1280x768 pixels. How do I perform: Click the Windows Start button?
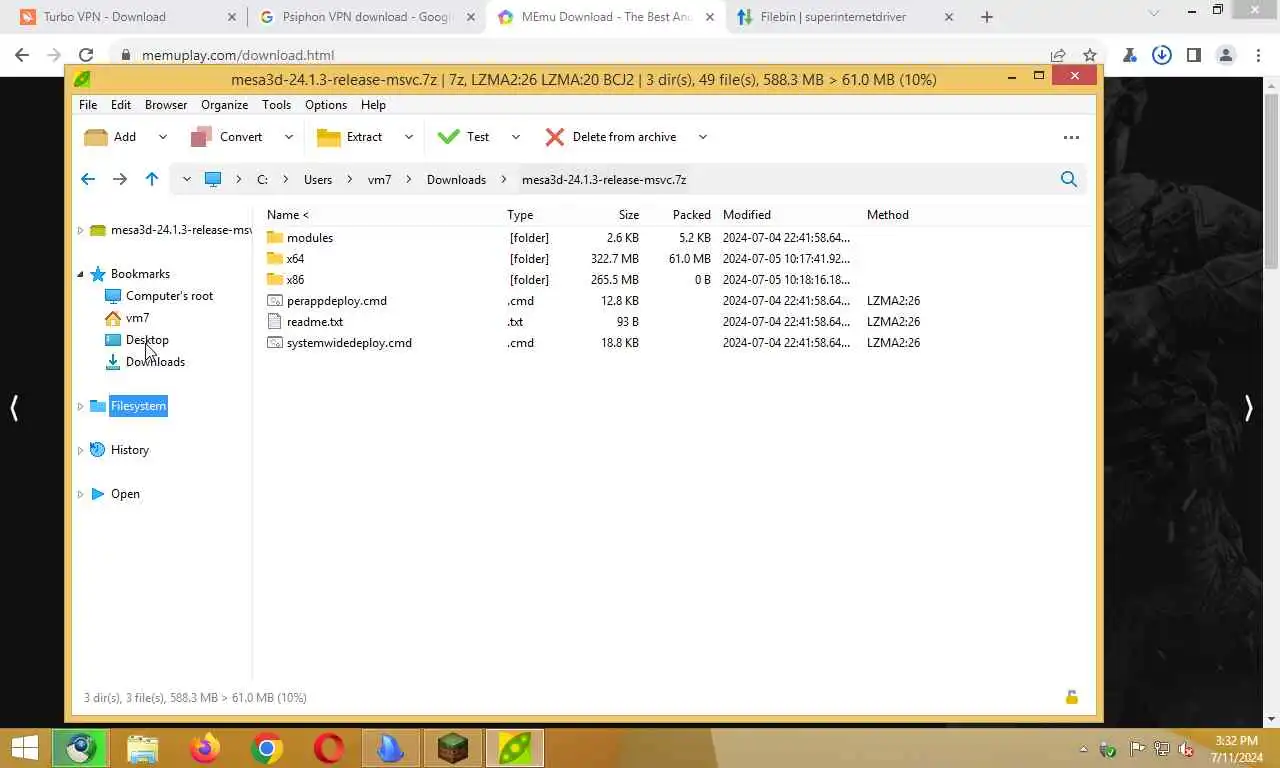click(24, 748)
